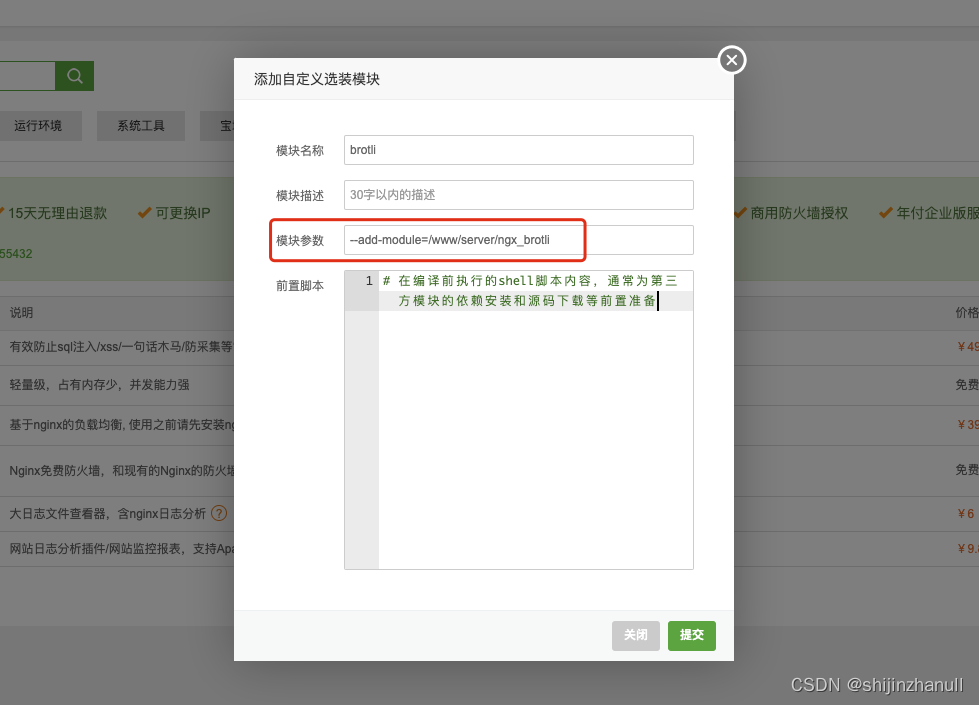Click inside the 前置脚本 code editor area
Screen dimensions: 979x705
tap(530, 420)
